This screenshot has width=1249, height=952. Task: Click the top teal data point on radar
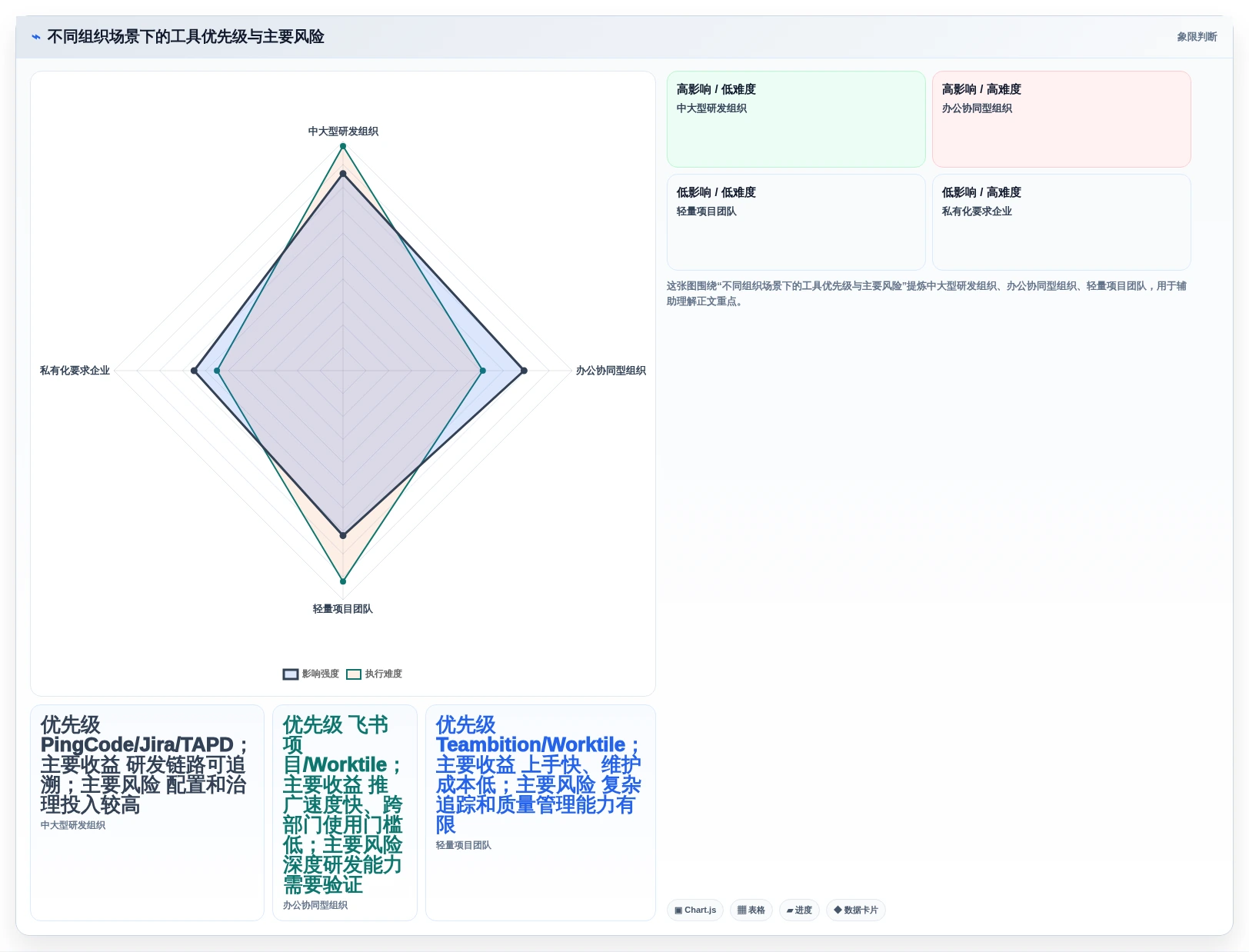coord(343,146)
